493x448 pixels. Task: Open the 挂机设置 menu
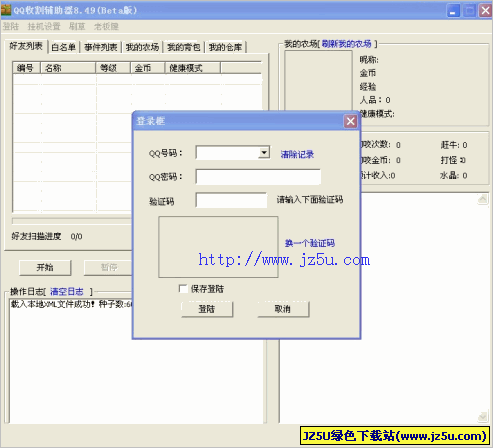44,26
